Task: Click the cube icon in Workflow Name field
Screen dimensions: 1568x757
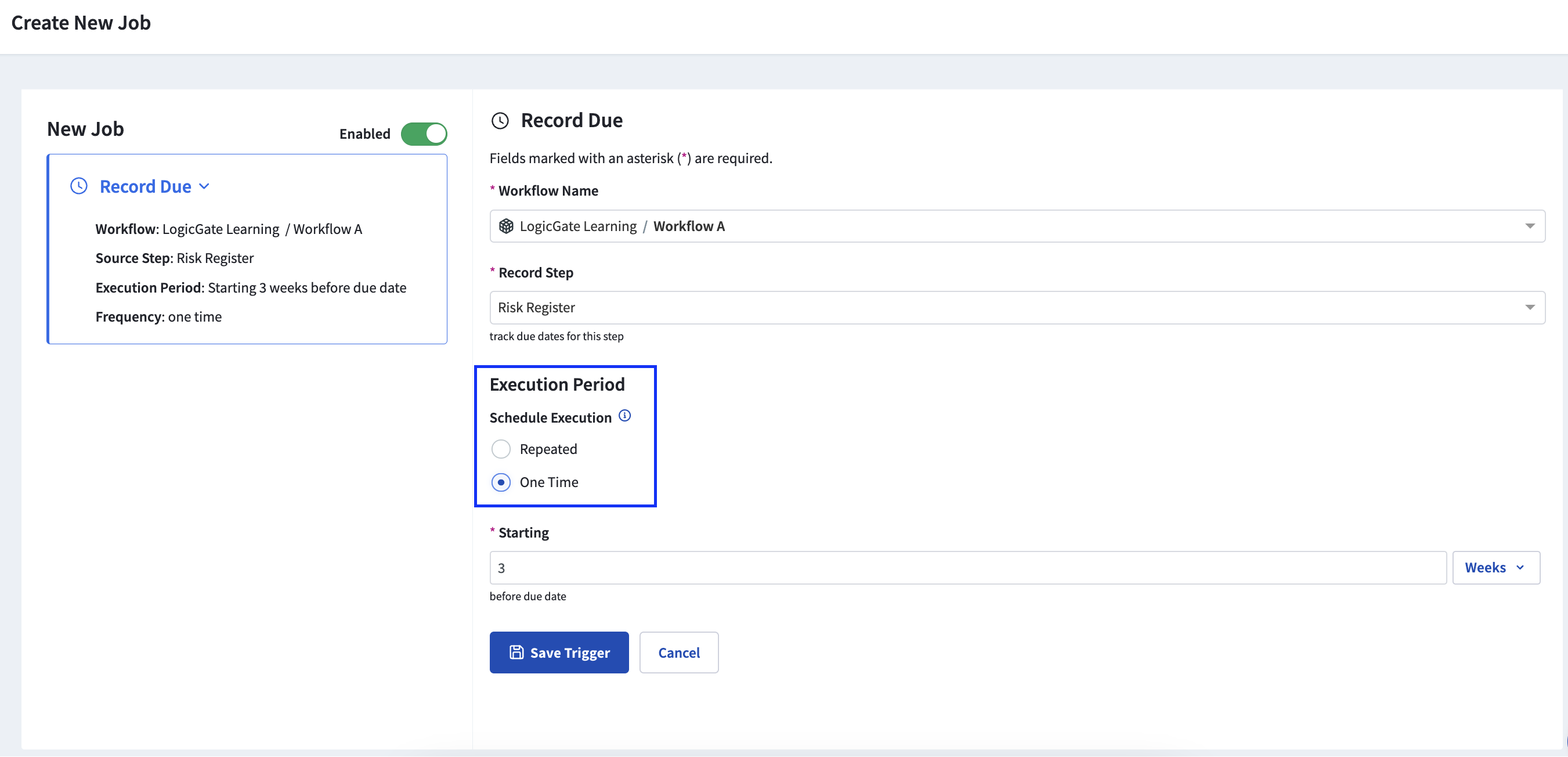Action: coord(506,226)
